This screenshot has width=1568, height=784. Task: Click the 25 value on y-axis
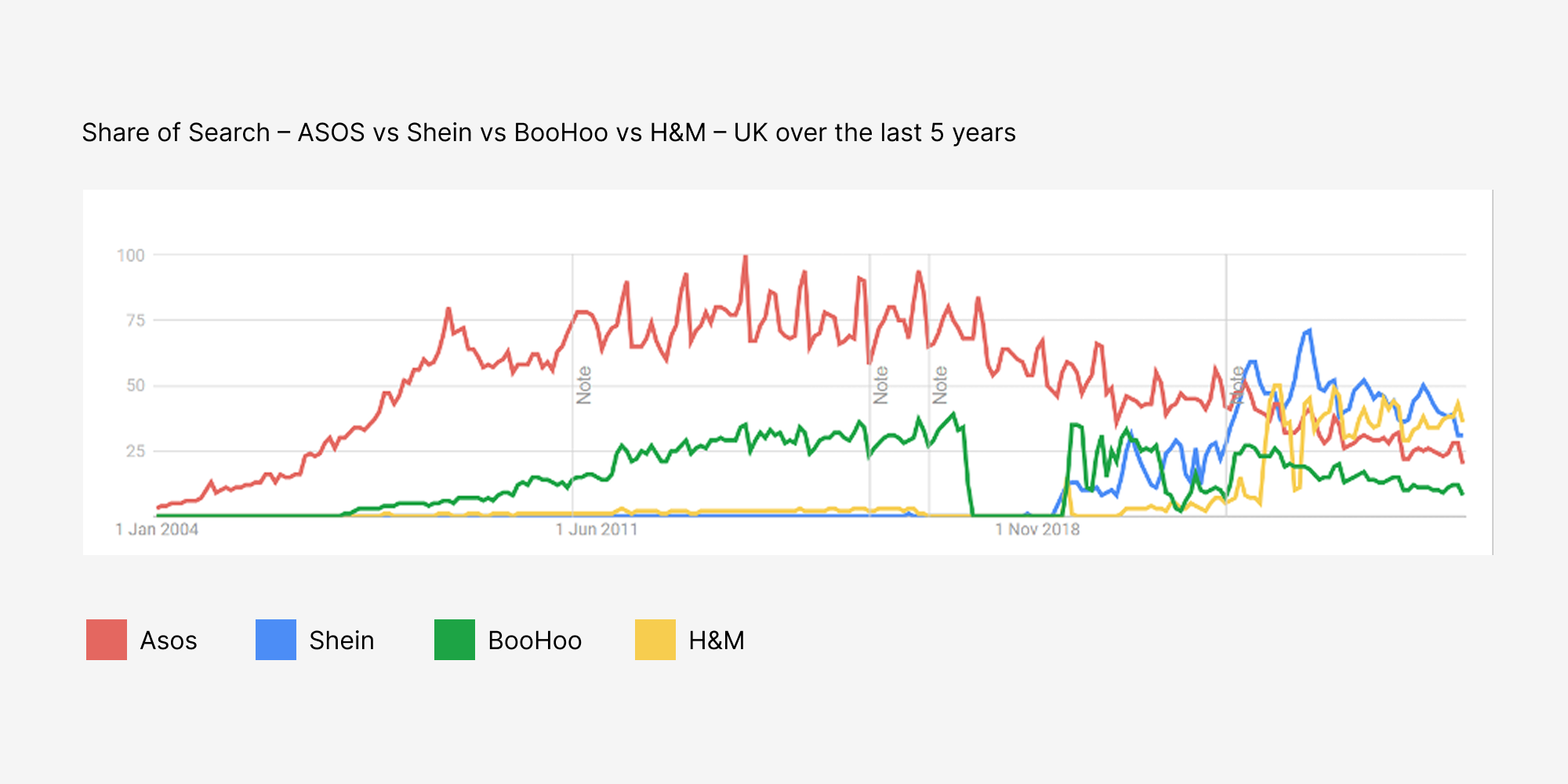[136, 451]
